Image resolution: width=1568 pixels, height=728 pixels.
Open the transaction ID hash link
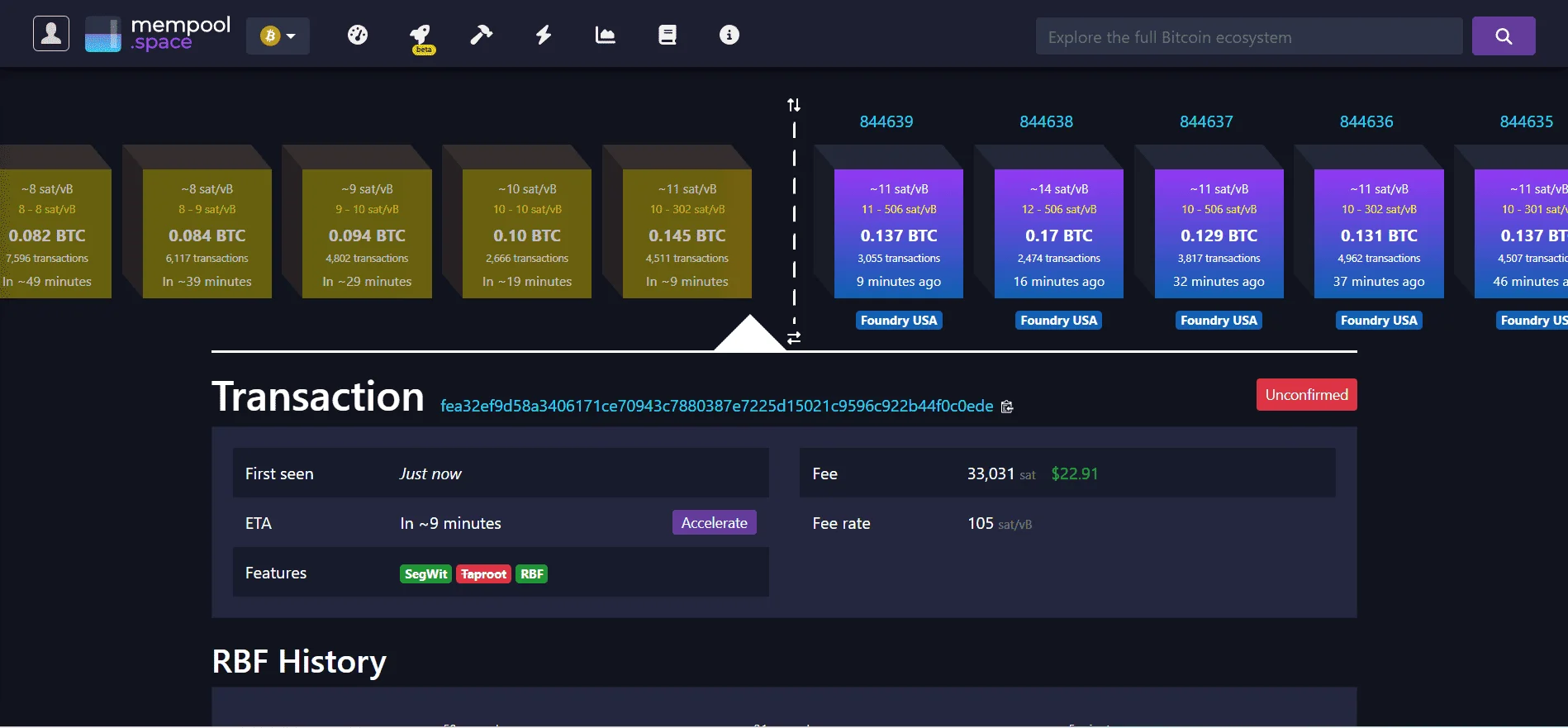click(716, 406)
